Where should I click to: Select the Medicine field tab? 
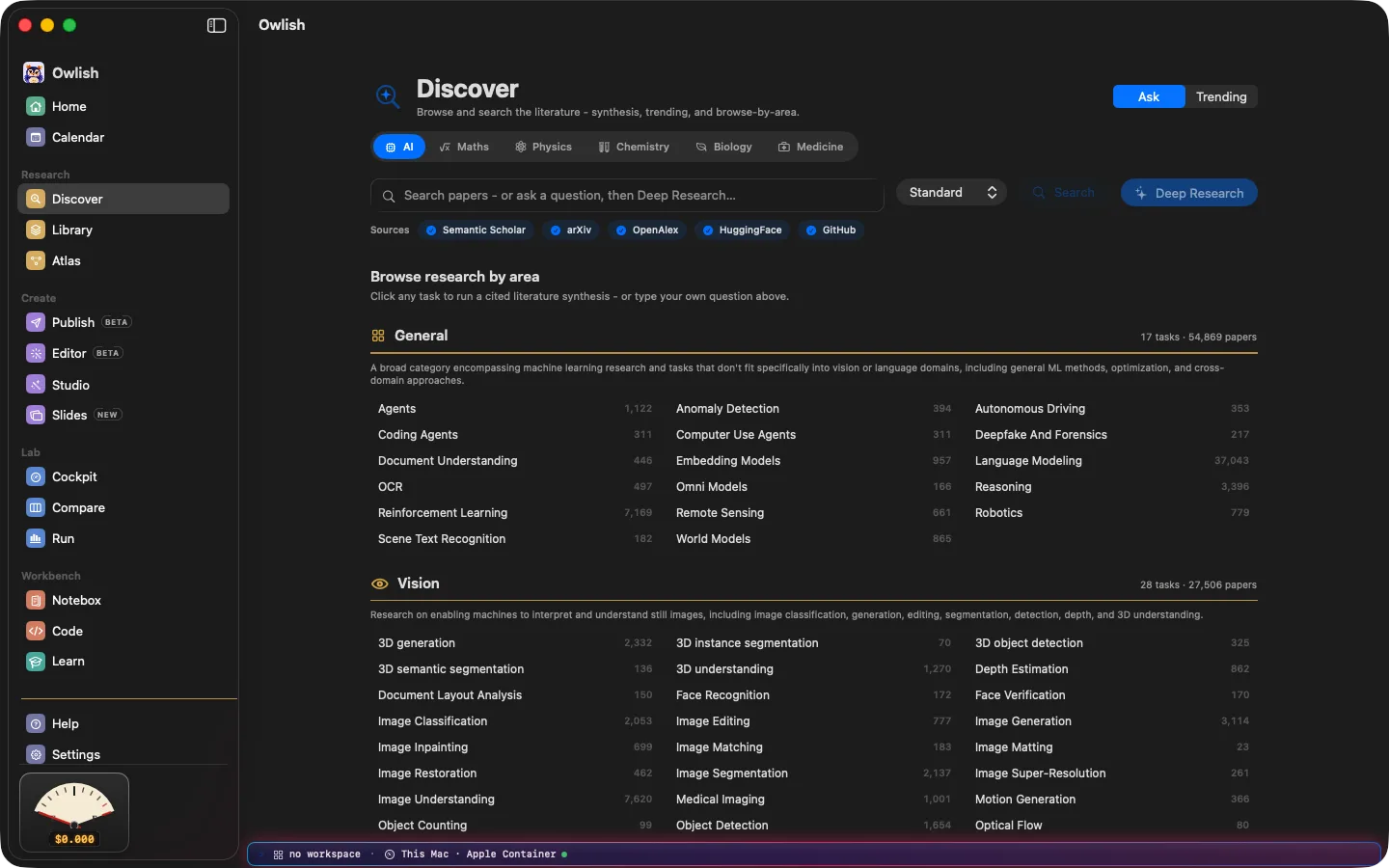[810, 147]
